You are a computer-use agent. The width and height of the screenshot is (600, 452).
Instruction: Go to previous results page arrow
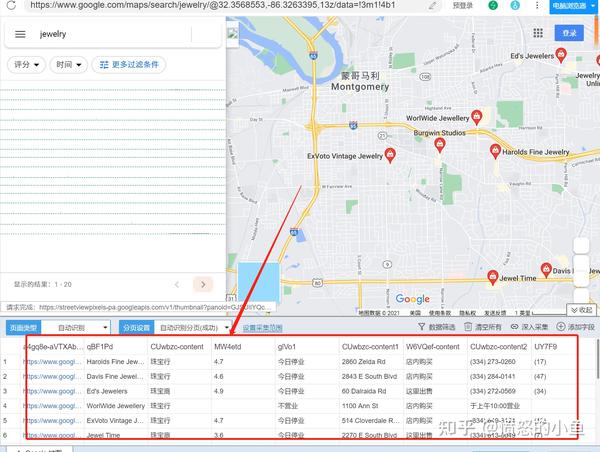[176, 284]
